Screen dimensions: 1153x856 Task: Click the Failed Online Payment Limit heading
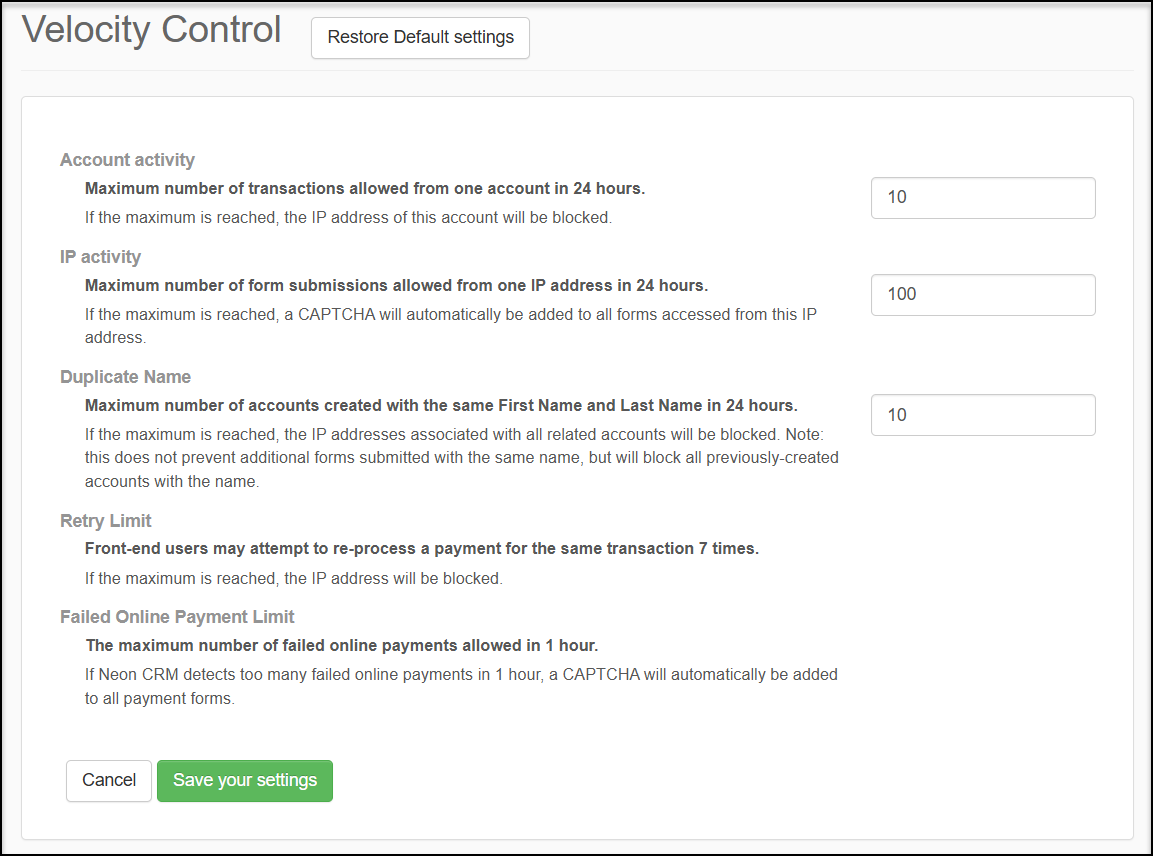(176, 616)
